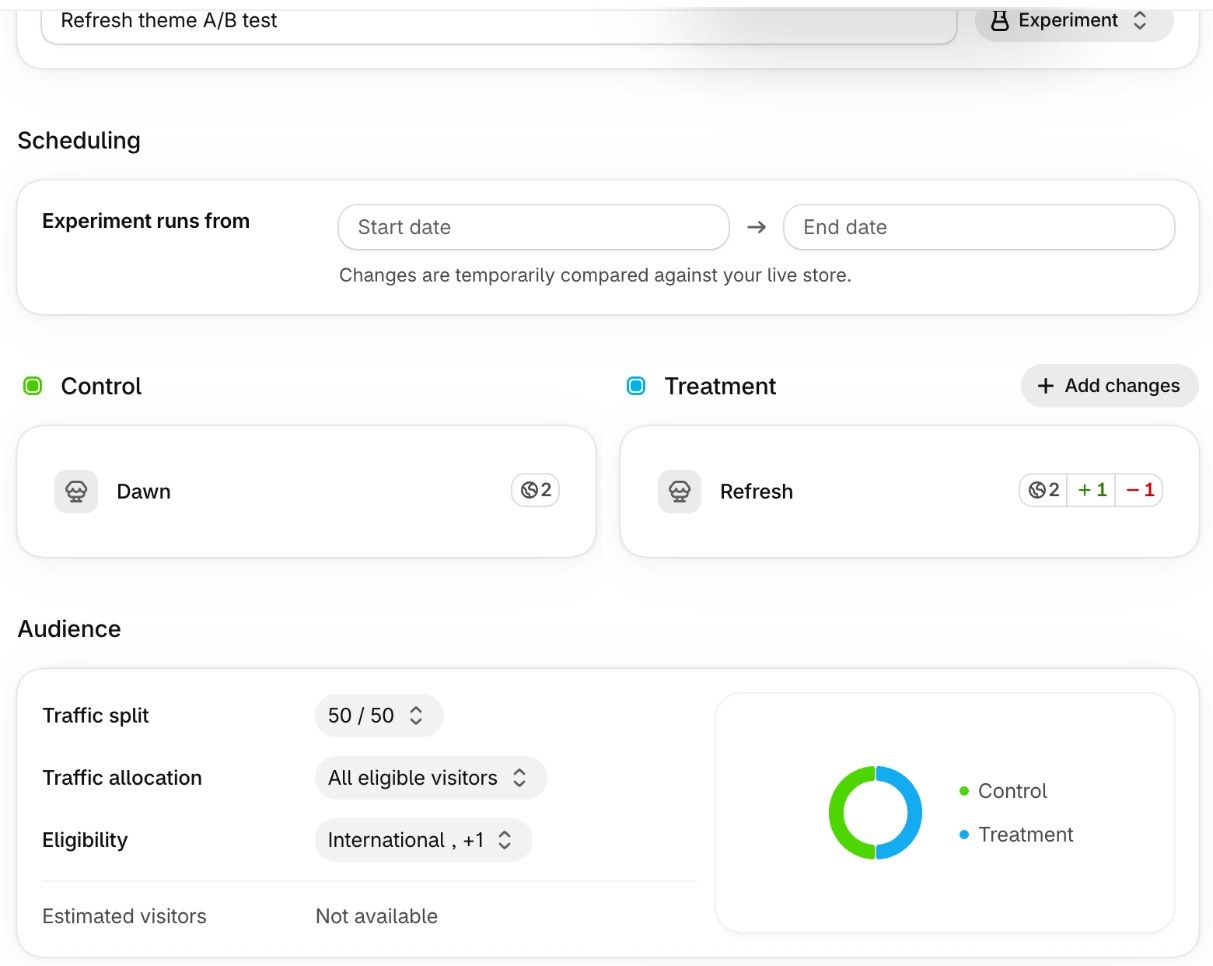Click the Traffic allocation label
Viewport: 1213px width, 966px height.
(122, 778)
